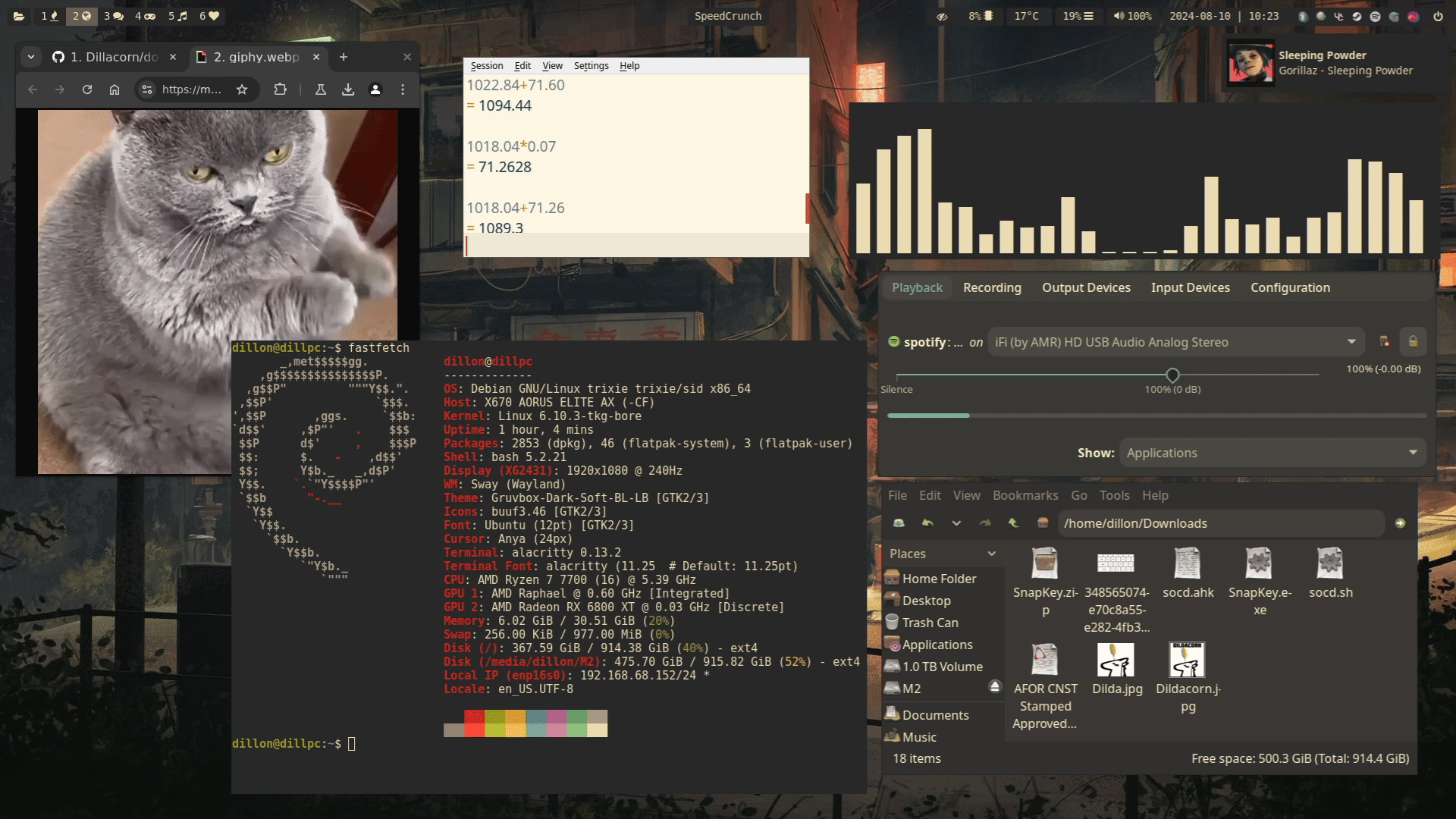1456x819 pixels.
Task: Toggle channel lock for spotify stream
Action: tap(1413, 342)
